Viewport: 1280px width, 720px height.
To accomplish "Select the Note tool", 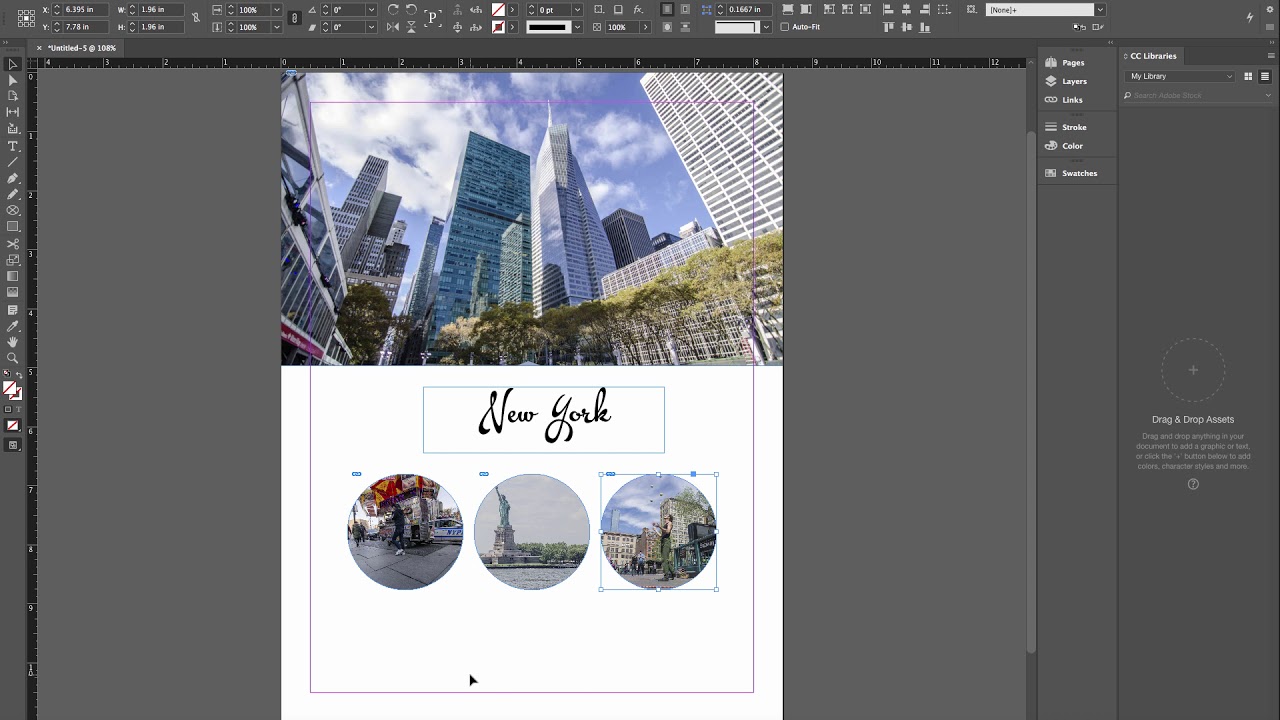I will (12, 310).
